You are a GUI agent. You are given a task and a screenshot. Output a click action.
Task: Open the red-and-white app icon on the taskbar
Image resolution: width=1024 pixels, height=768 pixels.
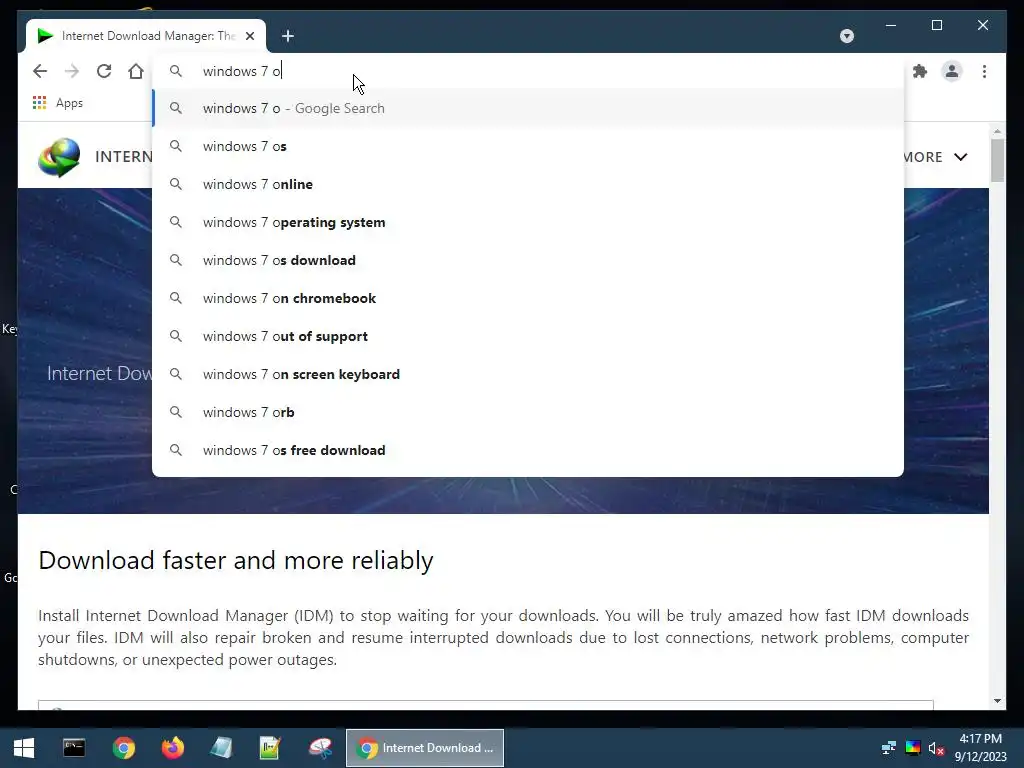[320, 748]
